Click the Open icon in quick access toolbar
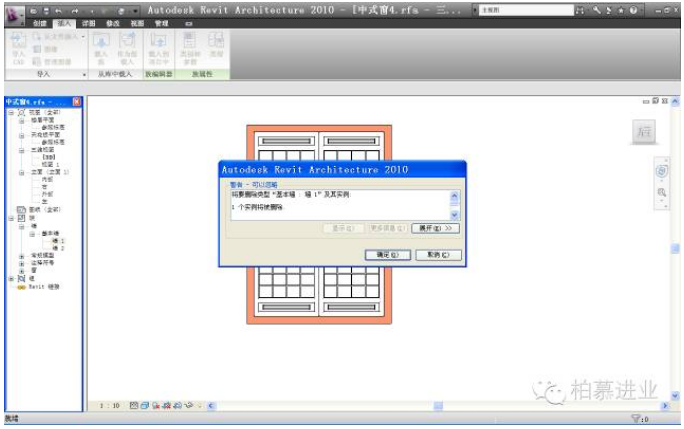Image resolution: width=684 pixels, height=429 pixels. [33, 10]
